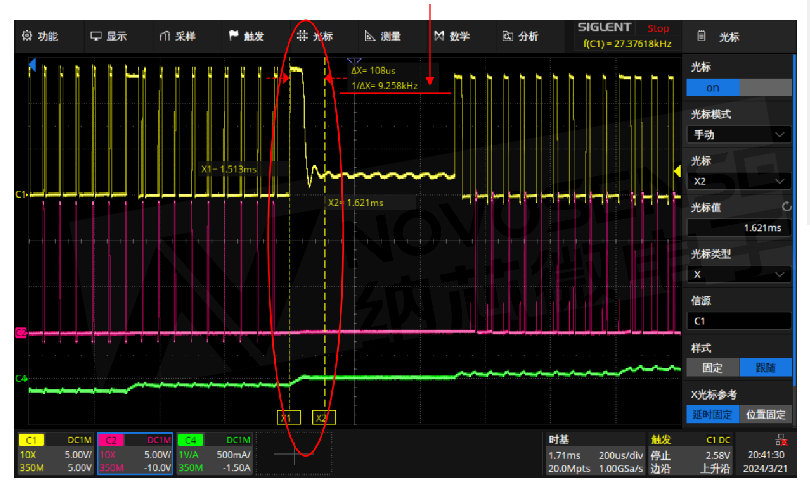Open the 触发 (Trigger) flag menu
810x484 pixels.
pyautogui.click(x=246, y=36)
